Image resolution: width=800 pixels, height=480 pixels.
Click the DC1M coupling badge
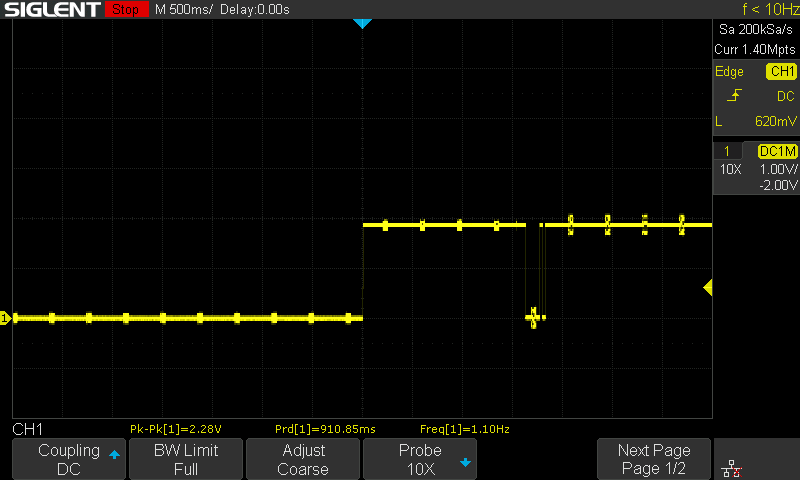coord(778,151)
